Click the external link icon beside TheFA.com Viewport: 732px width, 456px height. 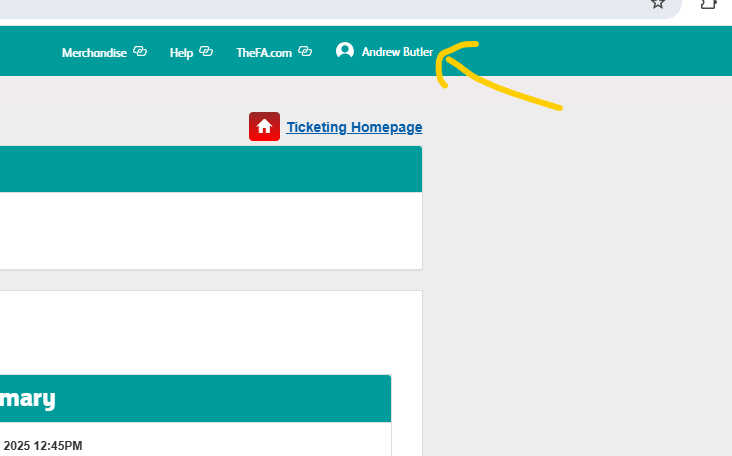coord(305,51)
